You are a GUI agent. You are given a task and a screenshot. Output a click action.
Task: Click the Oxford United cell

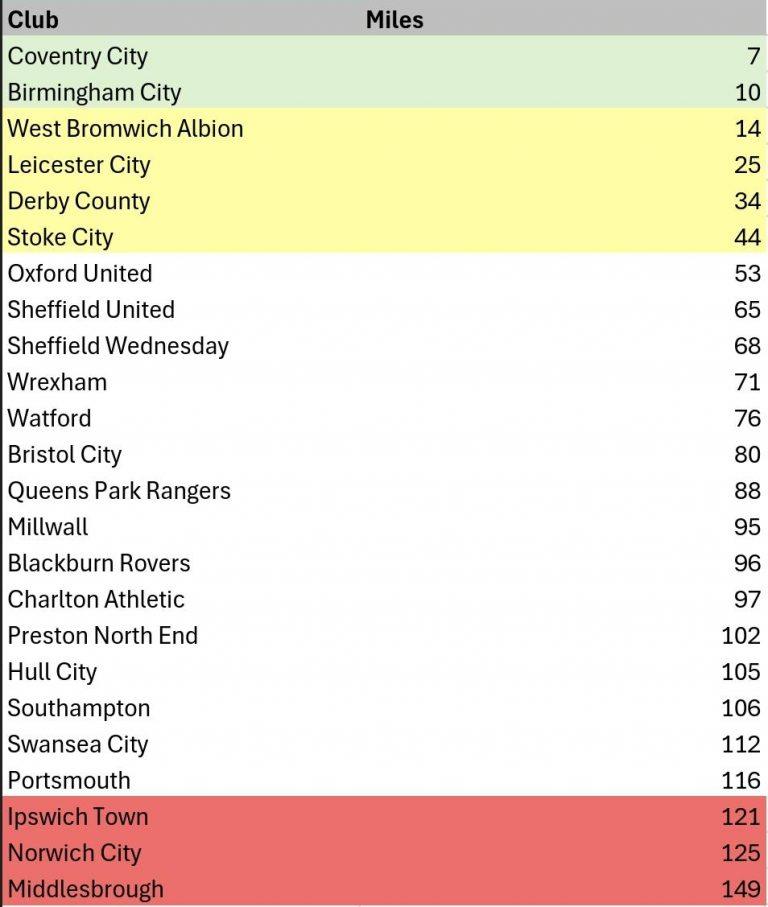[80, 273]
